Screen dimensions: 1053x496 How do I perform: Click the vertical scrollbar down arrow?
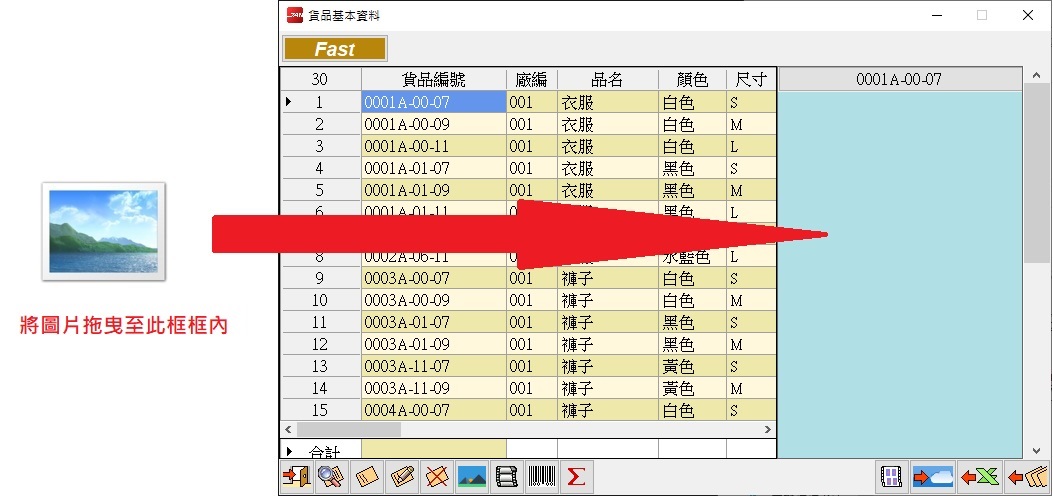pos(1036,450)
